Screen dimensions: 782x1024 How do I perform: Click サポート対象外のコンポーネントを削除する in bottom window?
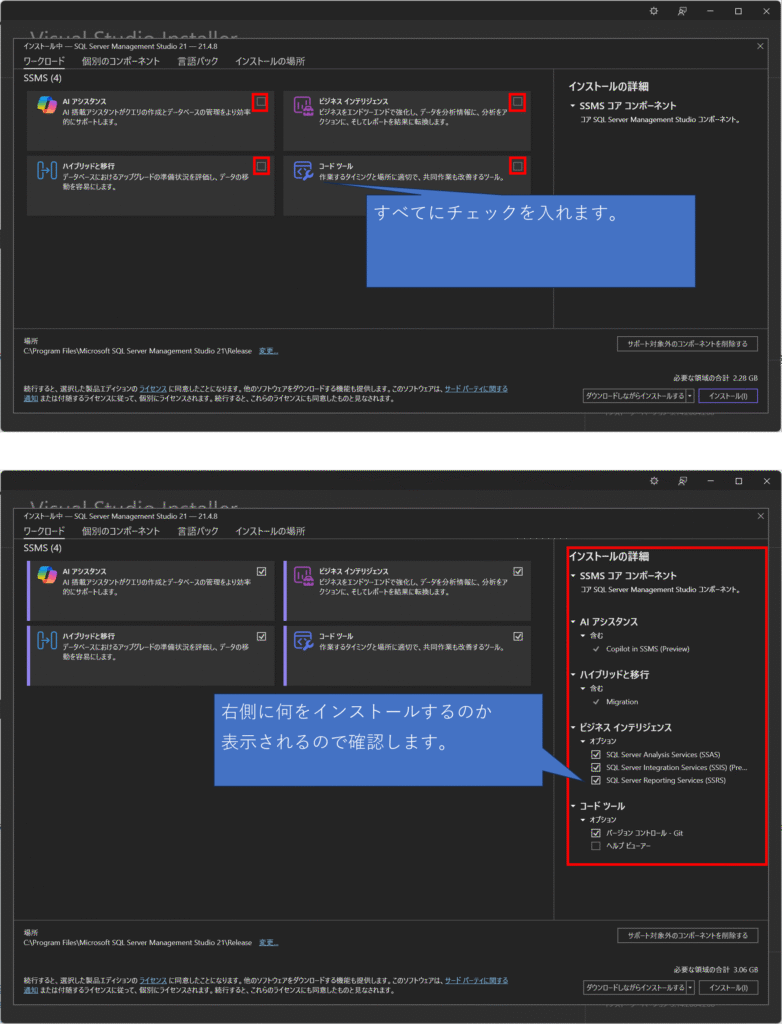pos(687,935)
